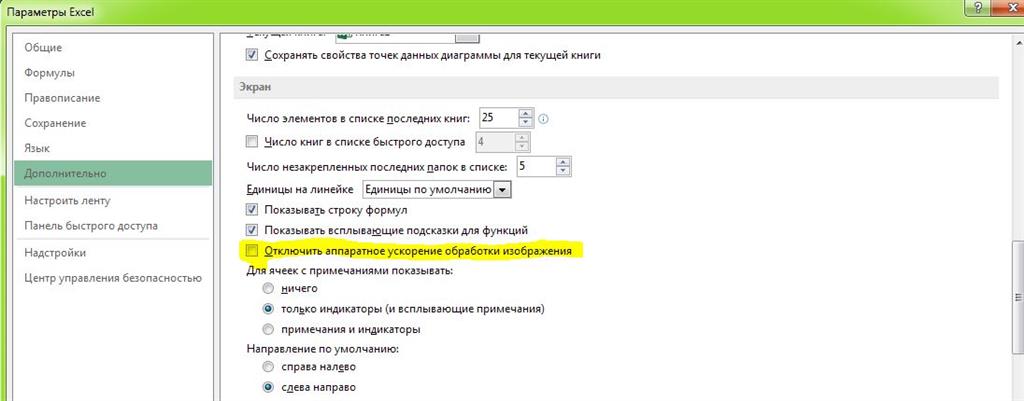Click the unpinned folders count field showing 5

coord(536,167)
